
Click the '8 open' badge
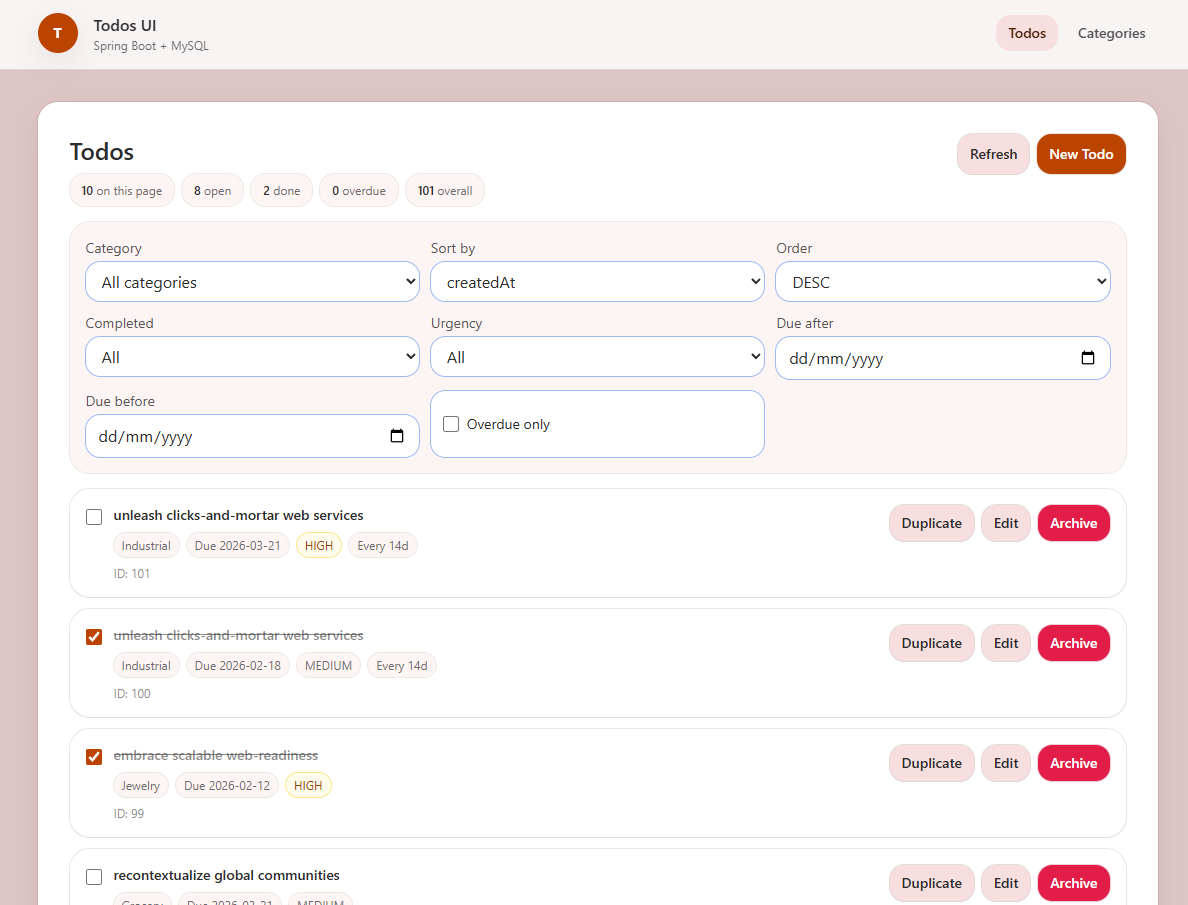tap(212, 191)
